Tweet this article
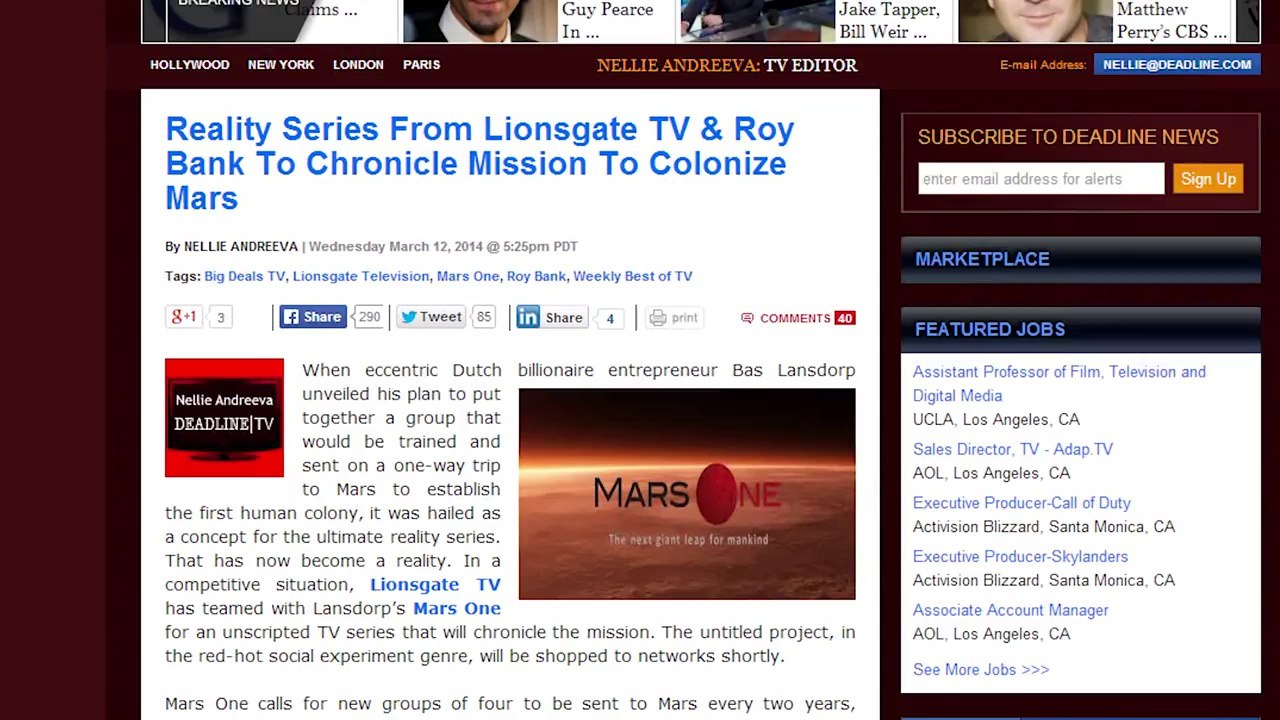The width and height of the screenshot is (1280, 720). click(x=432, y=317)
